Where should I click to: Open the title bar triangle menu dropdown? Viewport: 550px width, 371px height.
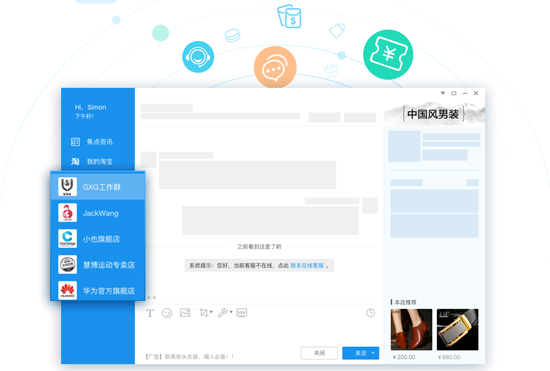pyautogui.click(x=443, y=93)
